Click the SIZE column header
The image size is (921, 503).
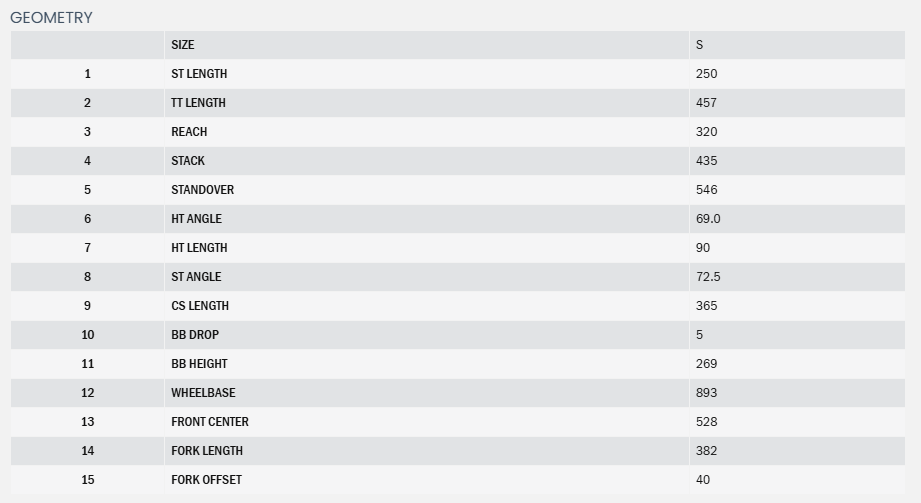[183, 45]
